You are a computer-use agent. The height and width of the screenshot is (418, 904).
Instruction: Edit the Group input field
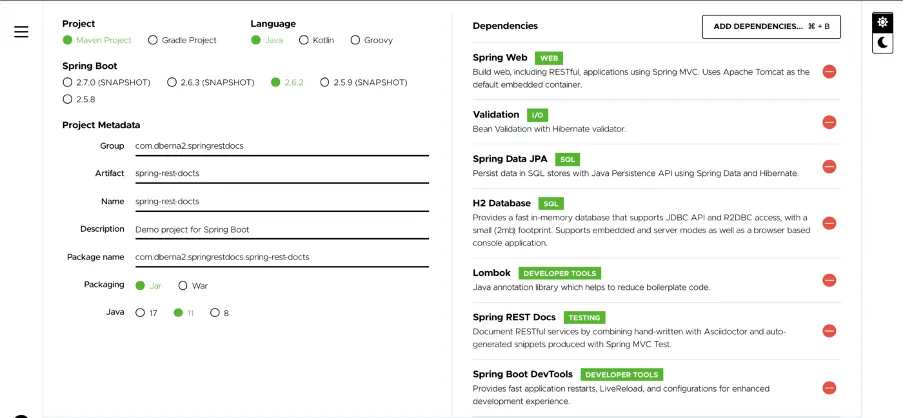(282, 146)
